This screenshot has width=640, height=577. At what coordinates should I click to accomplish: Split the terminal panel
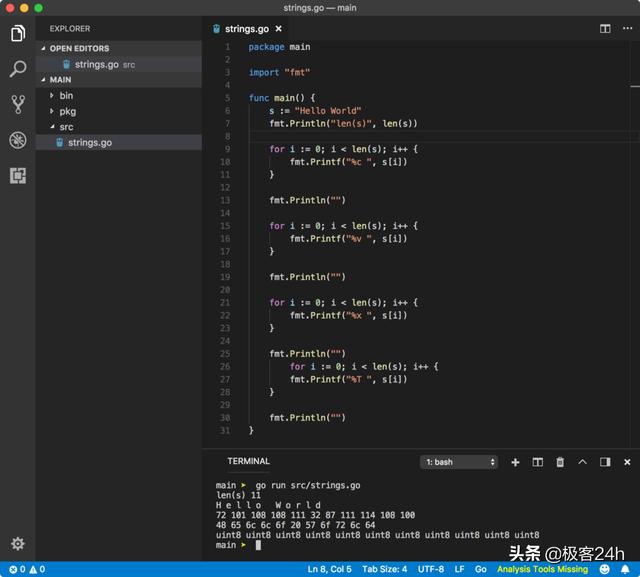pos(538,462)
